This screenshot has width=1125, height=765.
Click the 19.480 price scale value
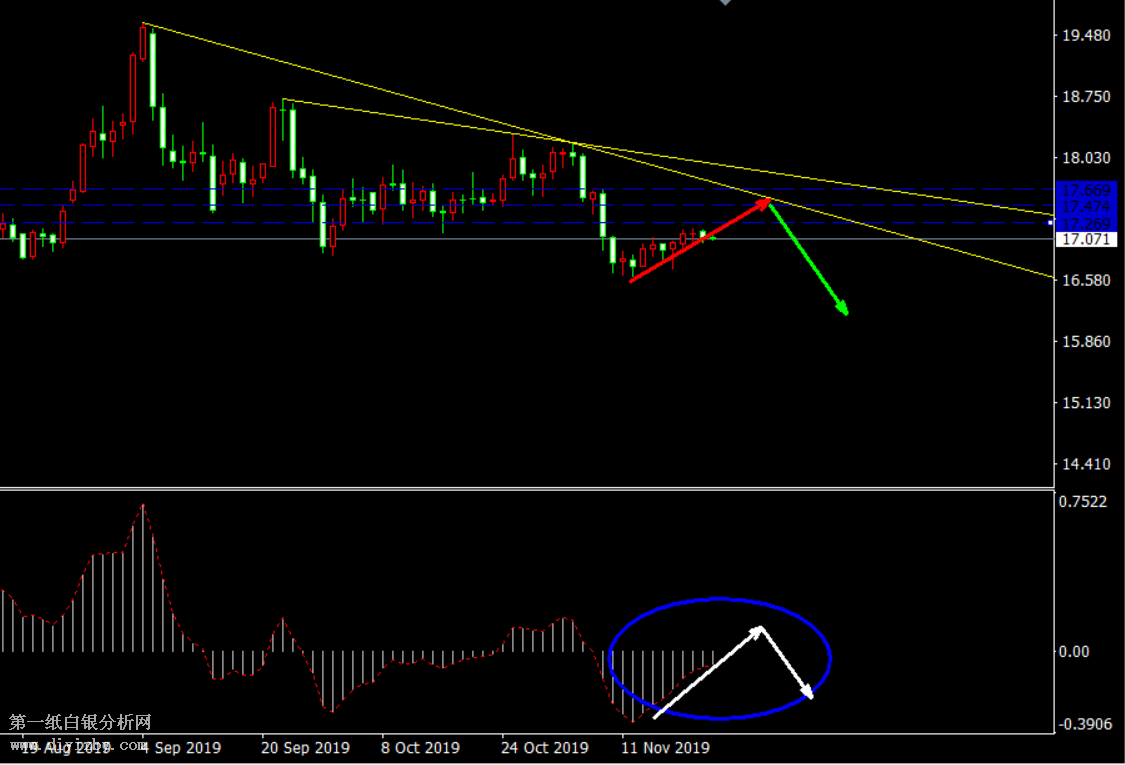coord(1086,36)
